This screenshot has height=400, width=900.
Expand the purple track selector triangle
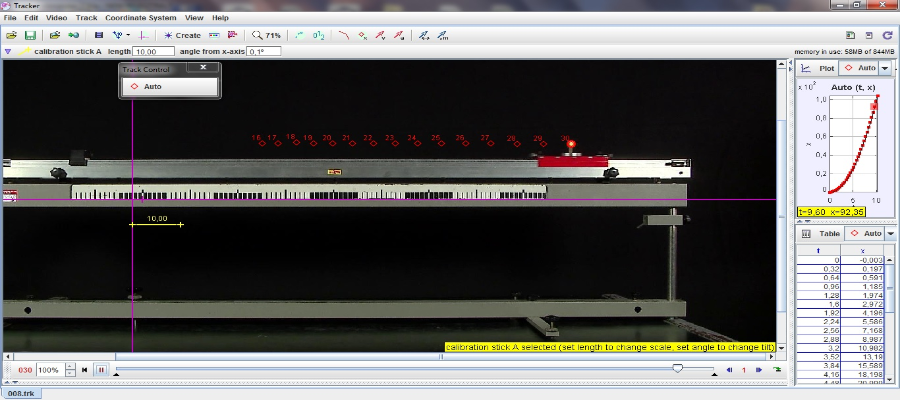(x=8, y=52)
